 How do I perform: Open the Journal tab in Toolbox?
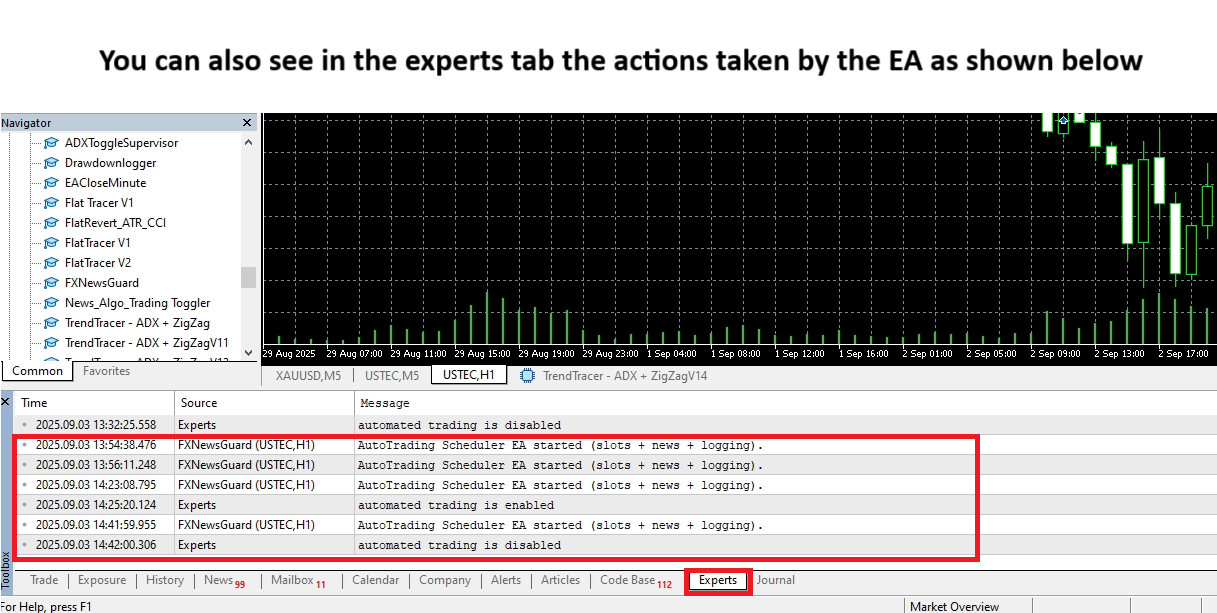click(x=776, y=580)
